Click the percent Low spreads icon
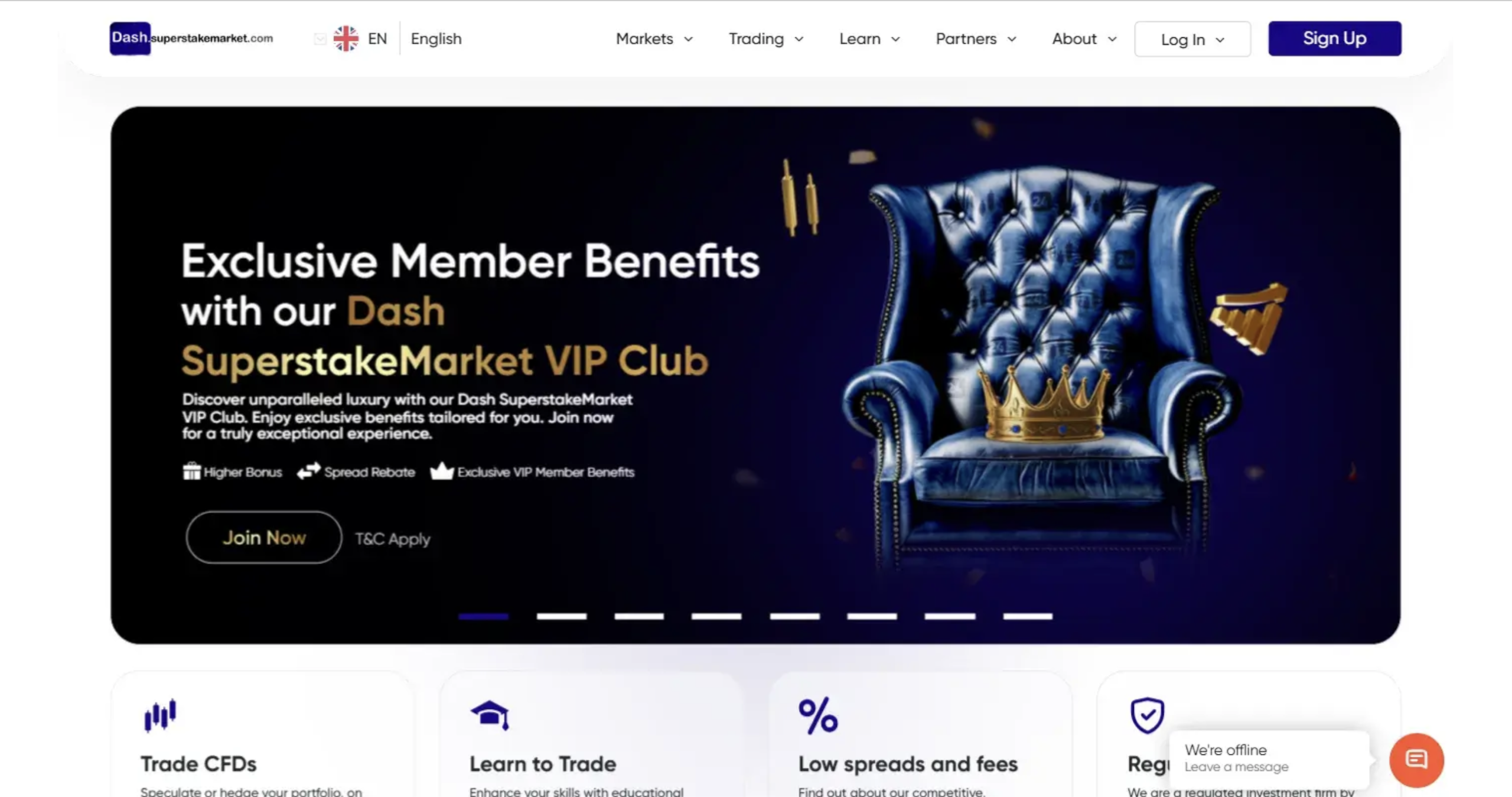Image resolution: width=1512 pixels, height=797 pixels. (818, 715)
